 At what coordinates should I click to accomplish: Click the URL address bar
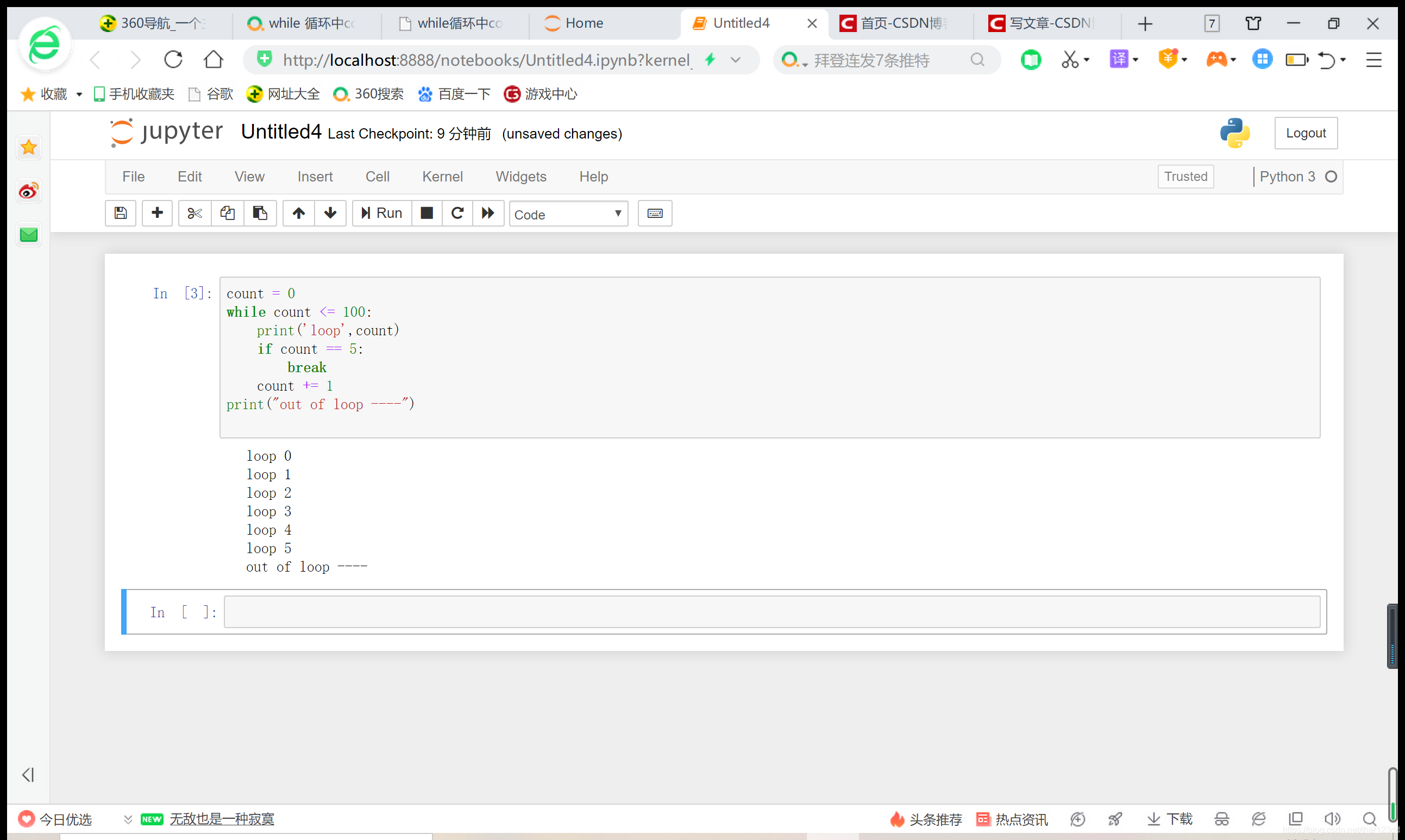tap(487, 60)
